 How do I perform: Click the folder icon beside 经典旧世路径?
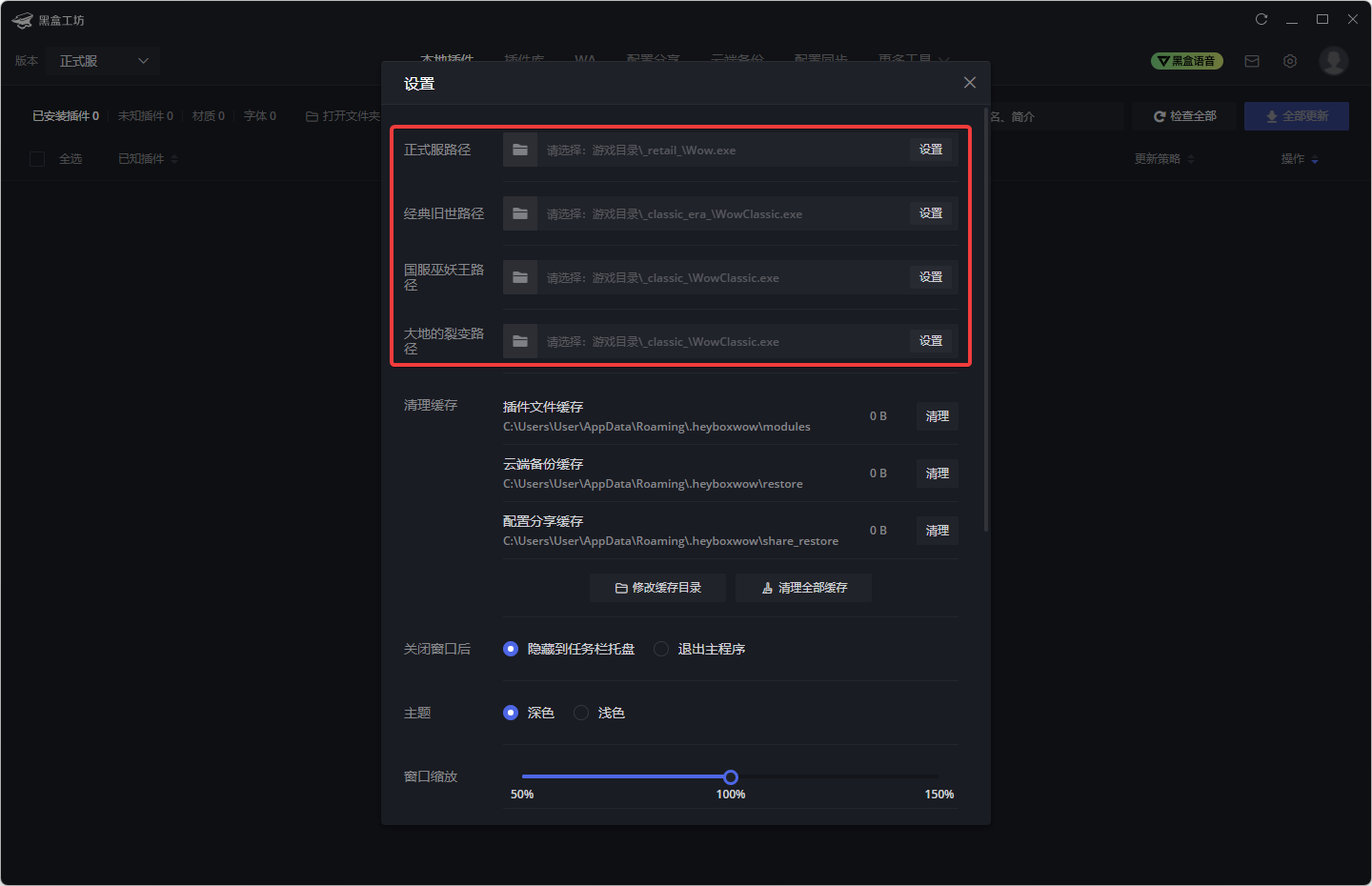(518, 213)
